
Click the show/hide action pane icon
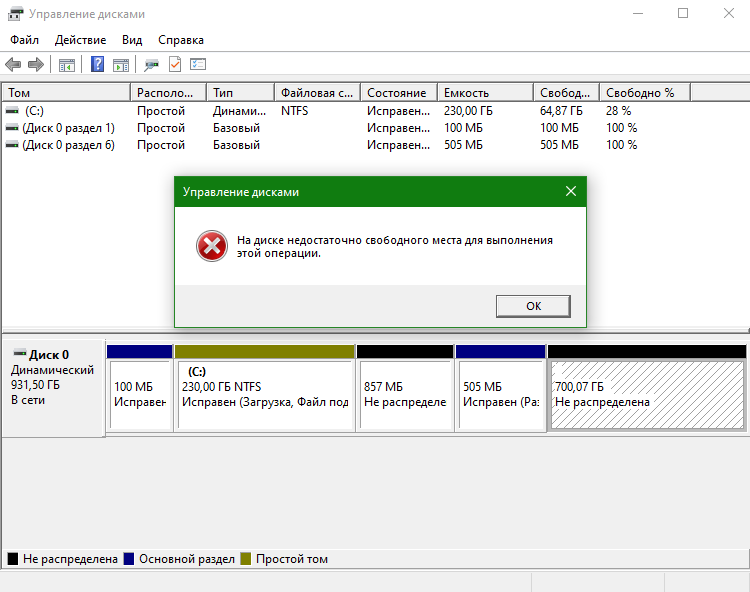121,65
